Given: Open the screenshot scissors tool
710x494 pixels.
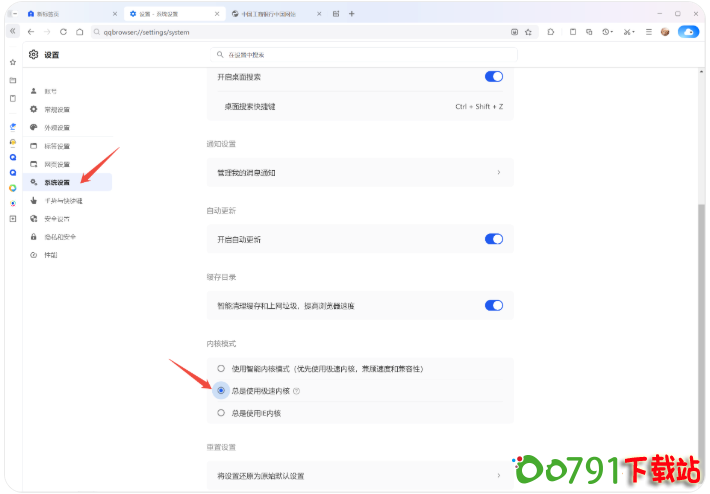Looking at the screenshot, I should pyautogui.click(x=627, y=32).
